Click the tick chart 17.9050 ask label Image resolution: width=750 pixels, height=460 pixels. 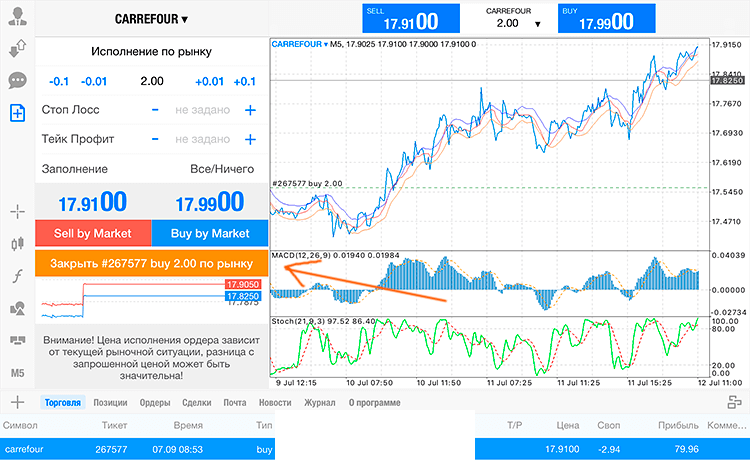point(243,285)
